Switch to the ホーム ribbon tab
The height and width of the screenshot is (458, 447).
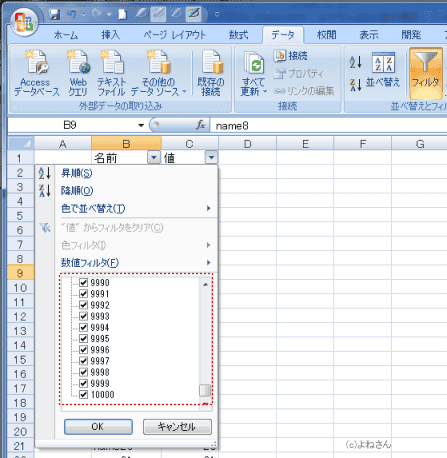coord(66,35)
